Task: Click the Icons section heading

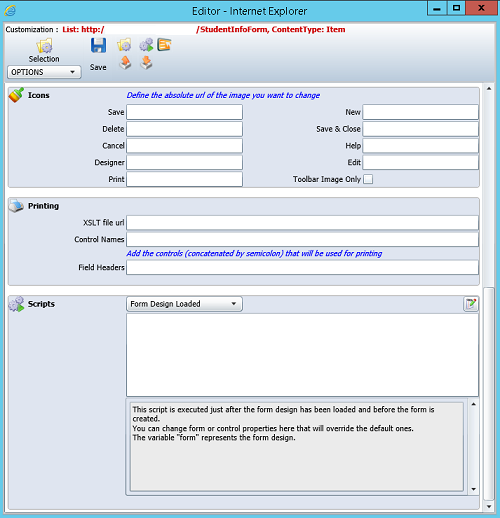Action: tap(39, 95)
